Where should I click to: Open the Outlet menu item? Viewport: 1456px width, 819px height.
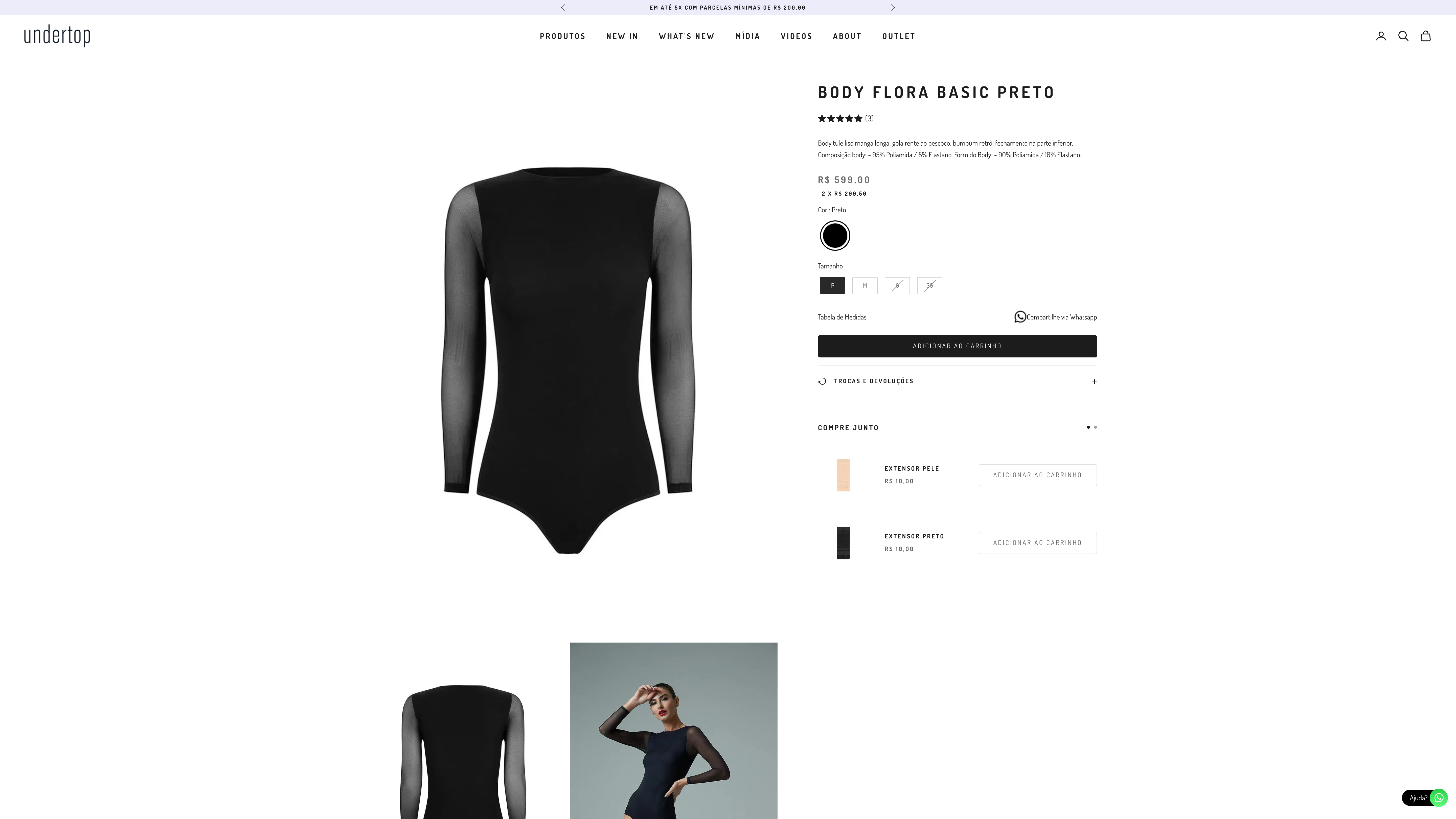899,36
